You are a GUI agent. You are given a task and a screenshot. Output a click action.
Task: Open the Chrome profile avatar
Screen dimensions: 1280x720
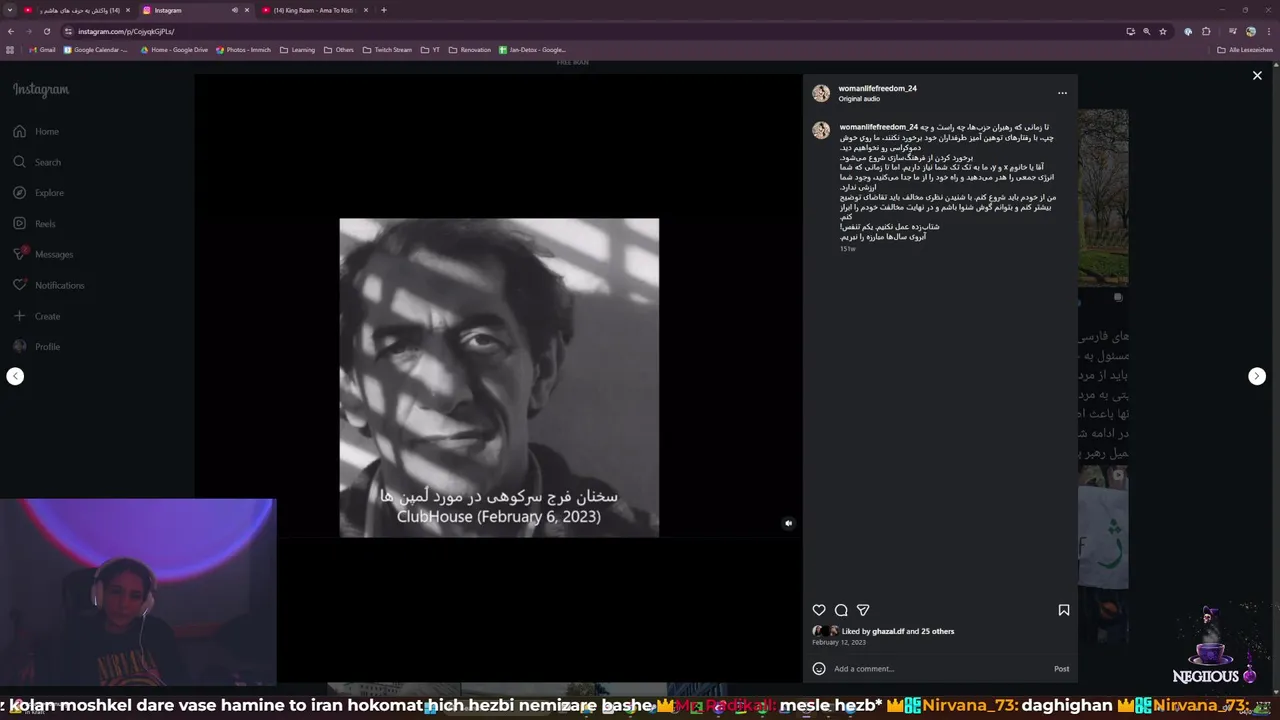[x=1250, y=31]
